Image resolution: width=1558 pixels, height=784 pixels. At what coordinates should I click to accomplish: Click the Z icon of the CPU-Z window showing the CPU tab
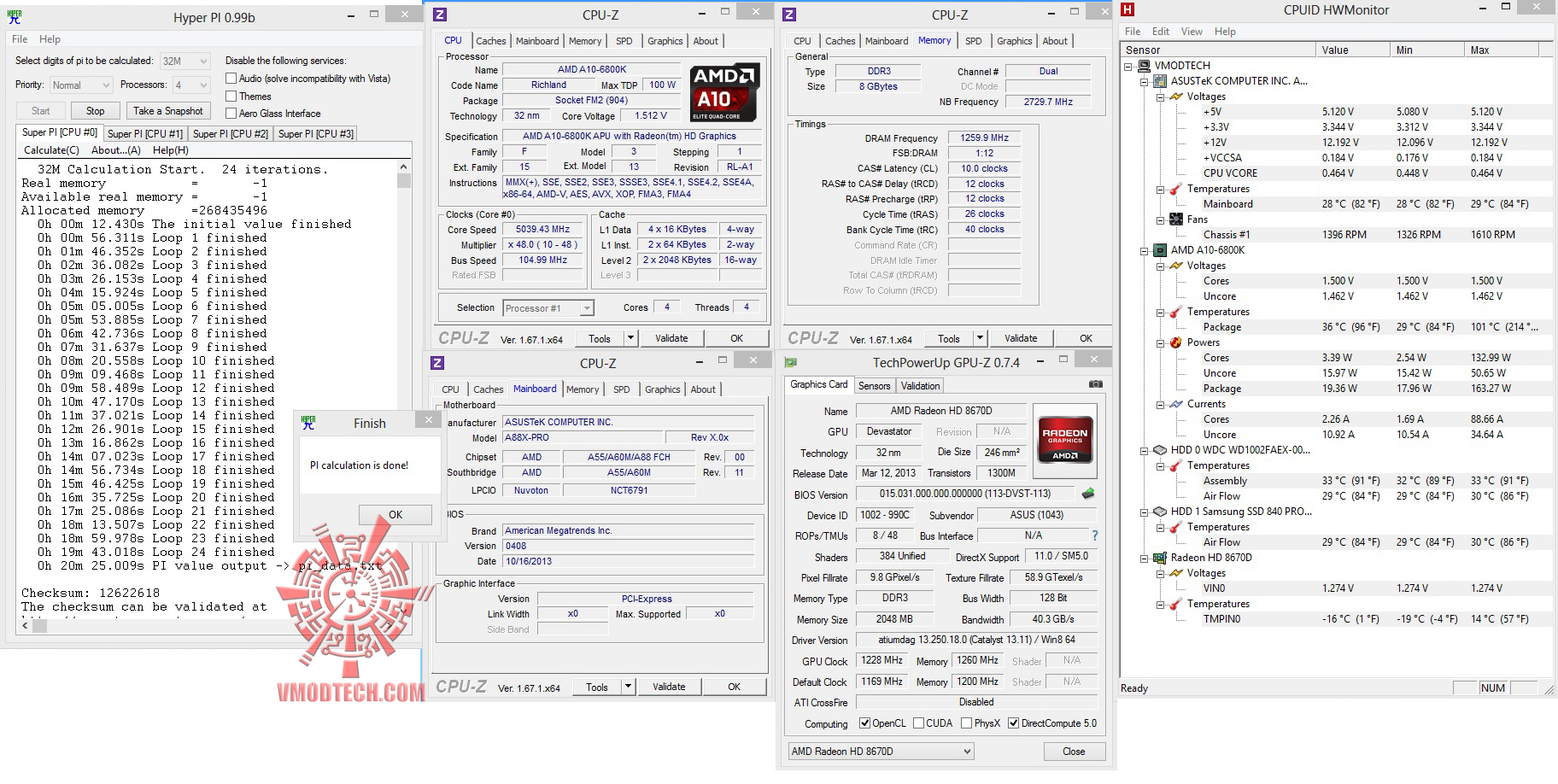[440, 15]
